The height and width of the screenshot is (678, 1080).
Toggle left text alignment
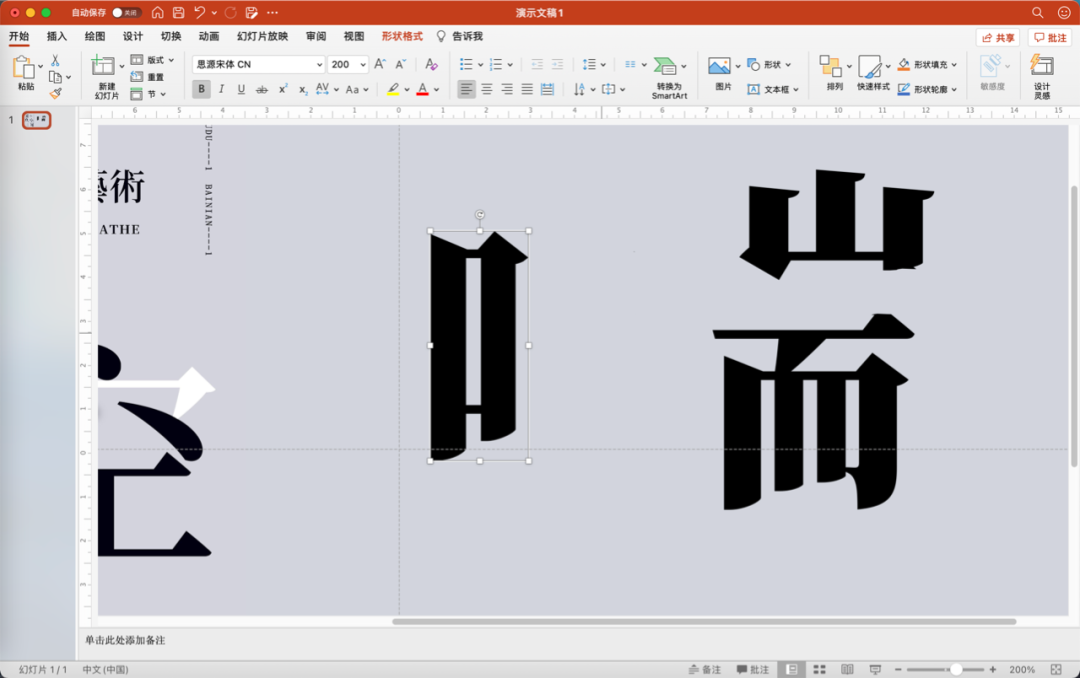pos(466,89)
